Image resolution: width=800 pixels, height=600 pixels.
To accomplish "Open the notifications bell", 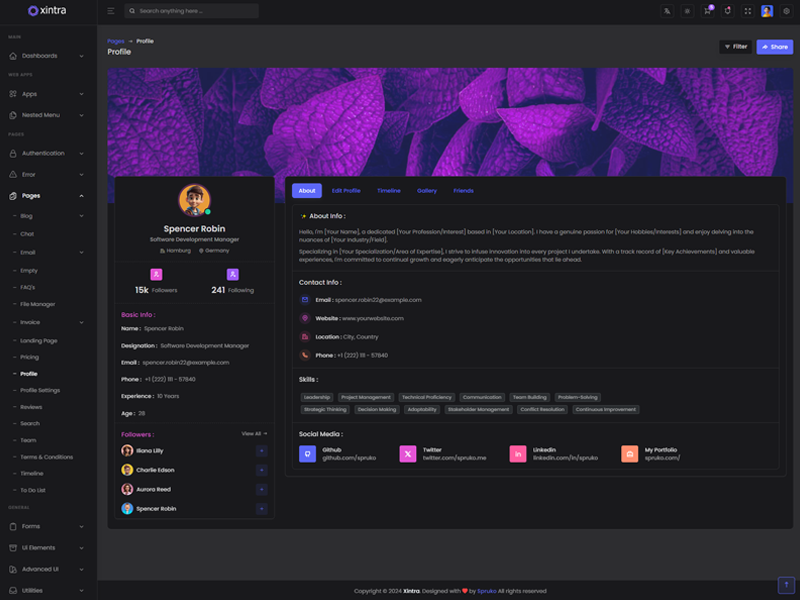I will tap(727, 11).
